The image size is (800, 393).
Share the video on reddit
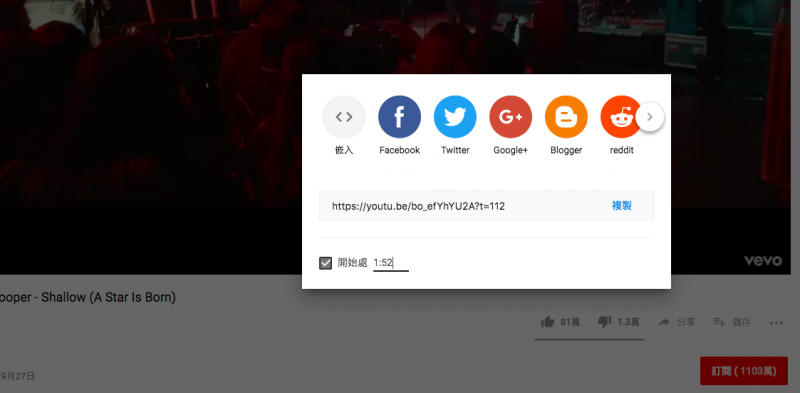(x=620, y=117)
